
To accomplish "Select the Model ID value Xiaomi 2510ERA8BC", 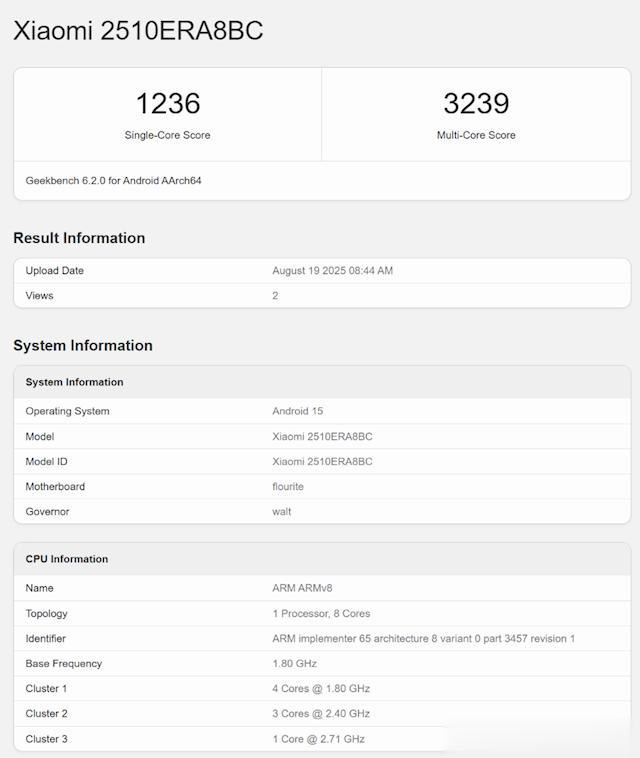I will click(322, 462).
